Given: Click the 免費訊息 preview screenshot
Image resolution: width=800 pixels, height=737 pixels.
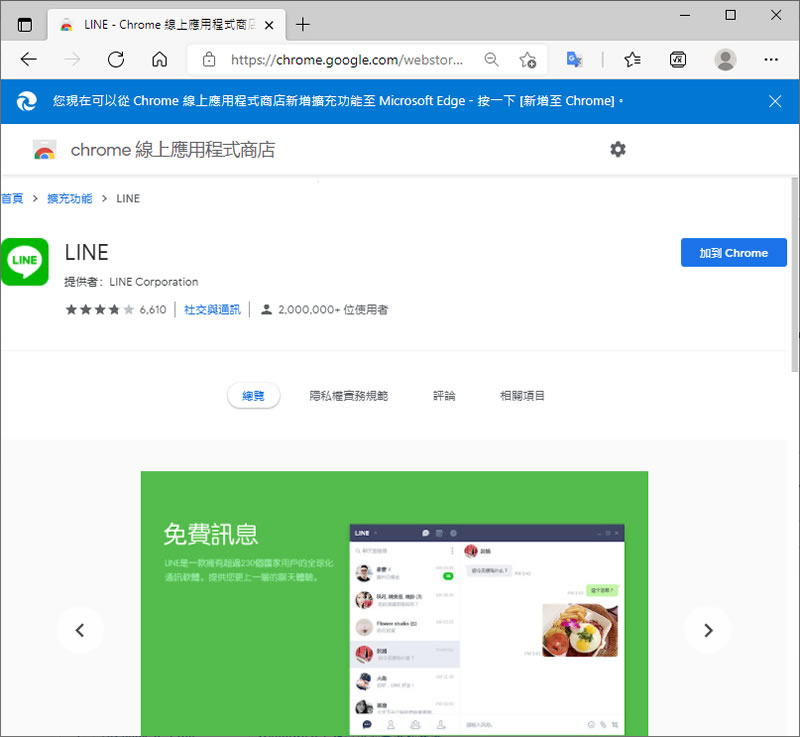Looking at the screenshot, I should [394, 603].
